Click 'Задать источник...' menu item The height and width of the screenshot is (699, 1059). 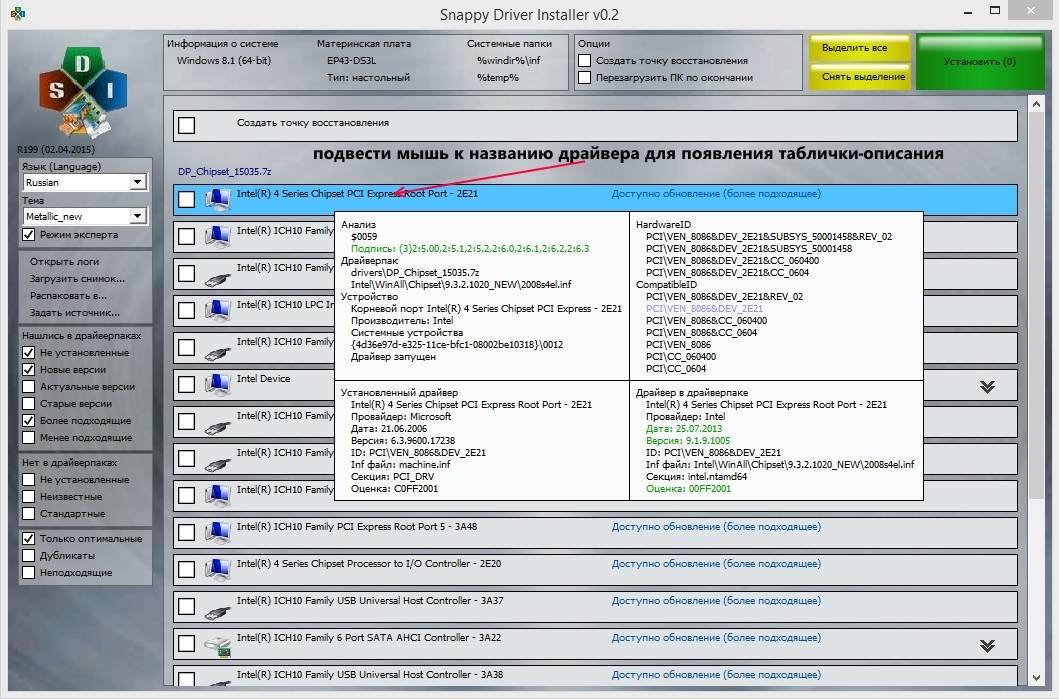pyautogui.click(x=74, y=312)
